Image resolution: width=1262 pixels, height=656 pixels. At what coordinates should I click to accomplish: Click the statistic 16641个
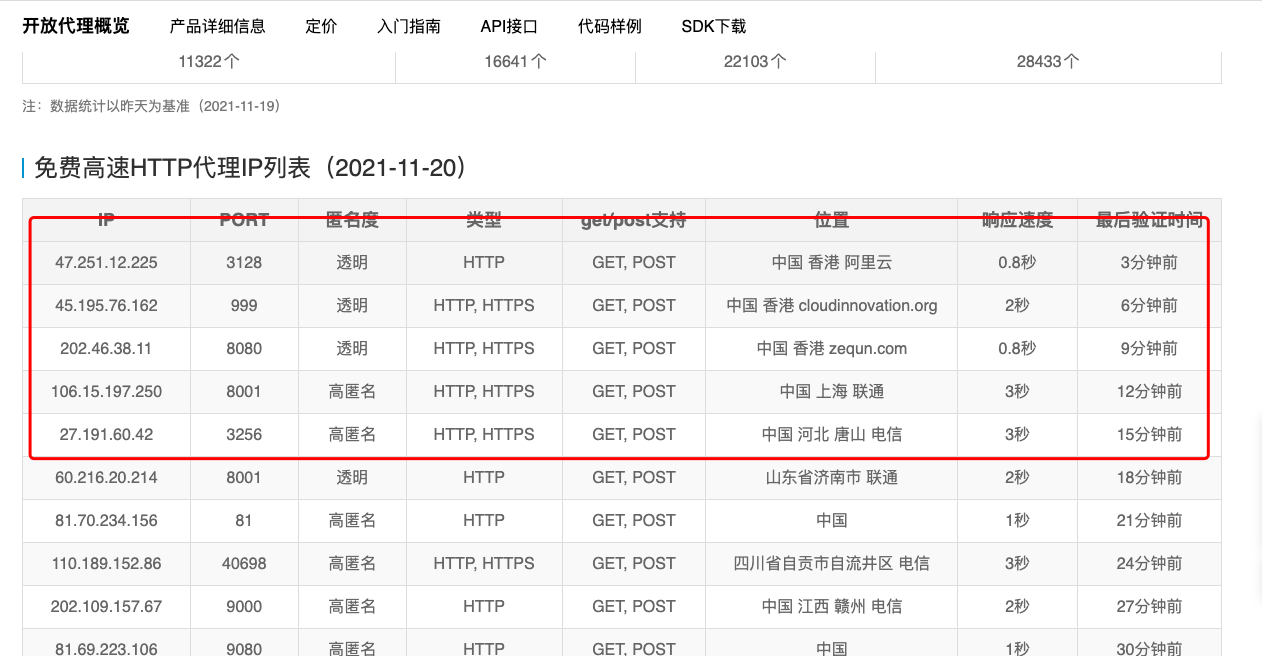[515, 61]
